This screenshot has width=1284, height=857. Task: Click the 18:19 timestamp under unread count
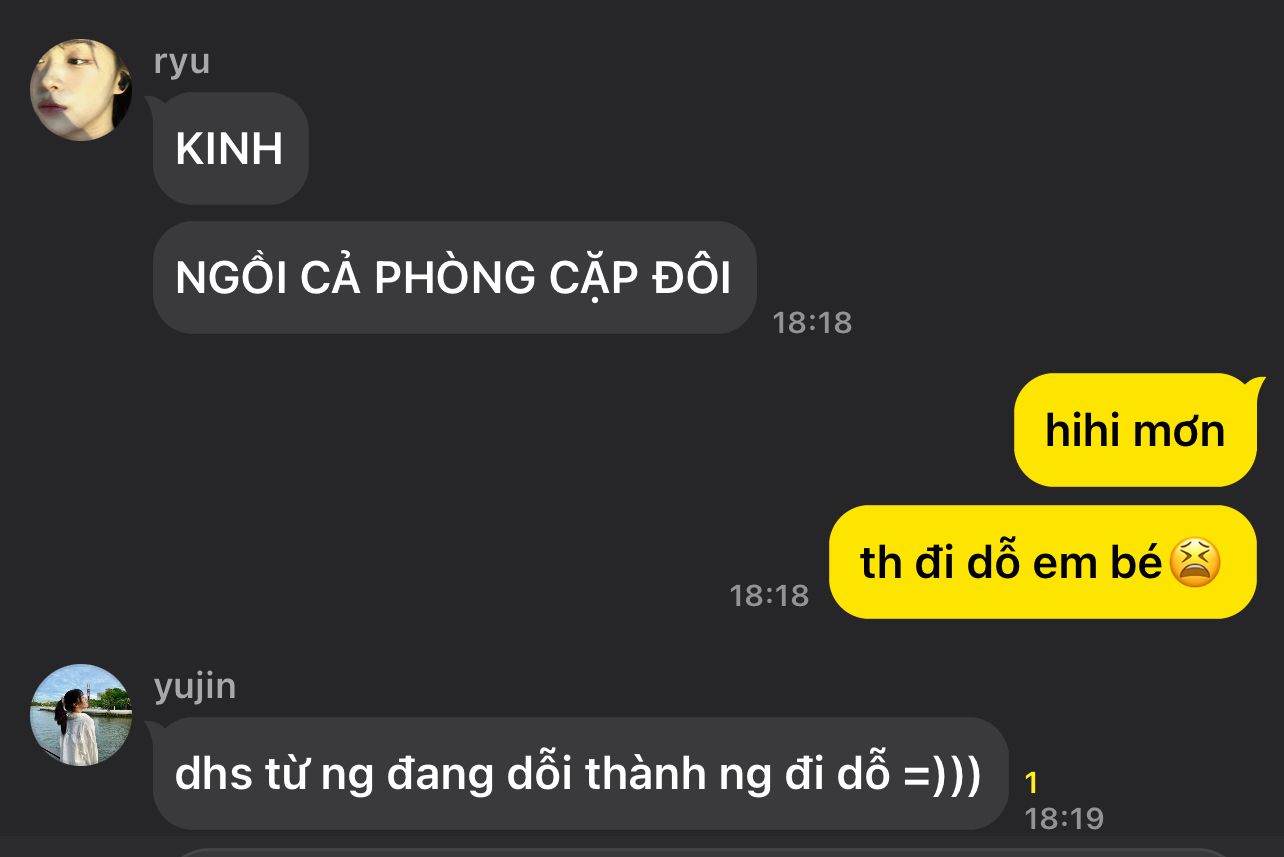(1064, 819)
